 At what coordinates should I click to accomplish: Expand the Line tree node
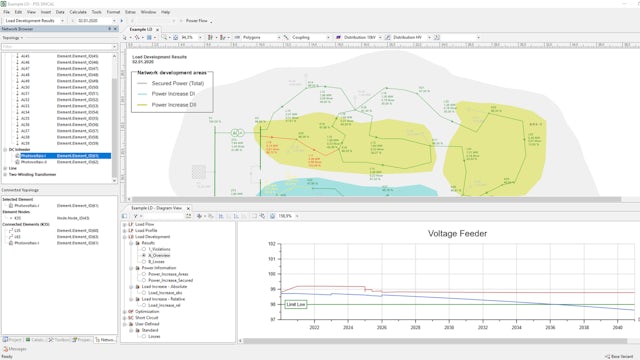5,168
